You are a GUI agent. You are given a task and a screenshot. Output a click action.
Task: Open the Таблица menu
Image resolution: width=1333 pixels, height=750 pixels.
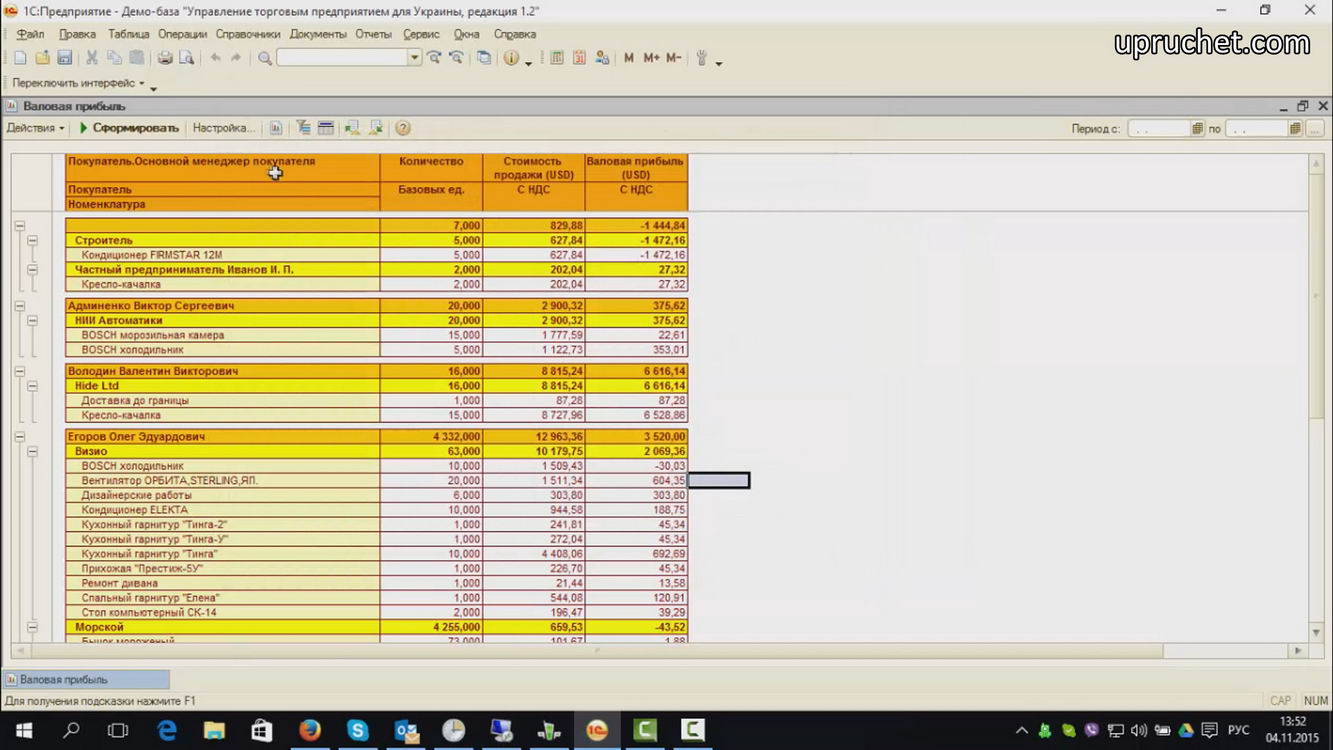[x=128, y=34]
